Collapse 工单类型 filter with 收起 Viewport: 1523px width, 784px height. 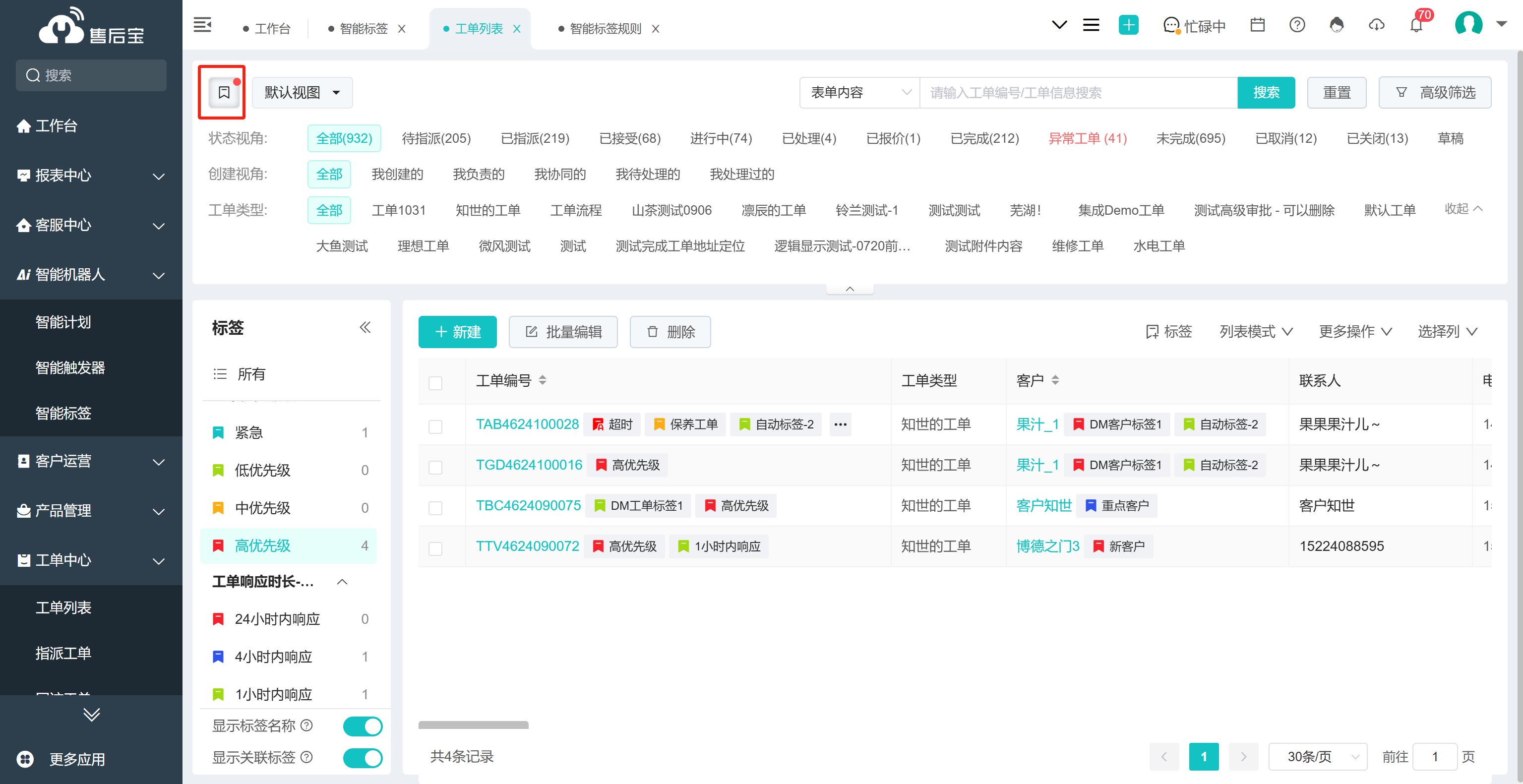[x=1464, y=209]
